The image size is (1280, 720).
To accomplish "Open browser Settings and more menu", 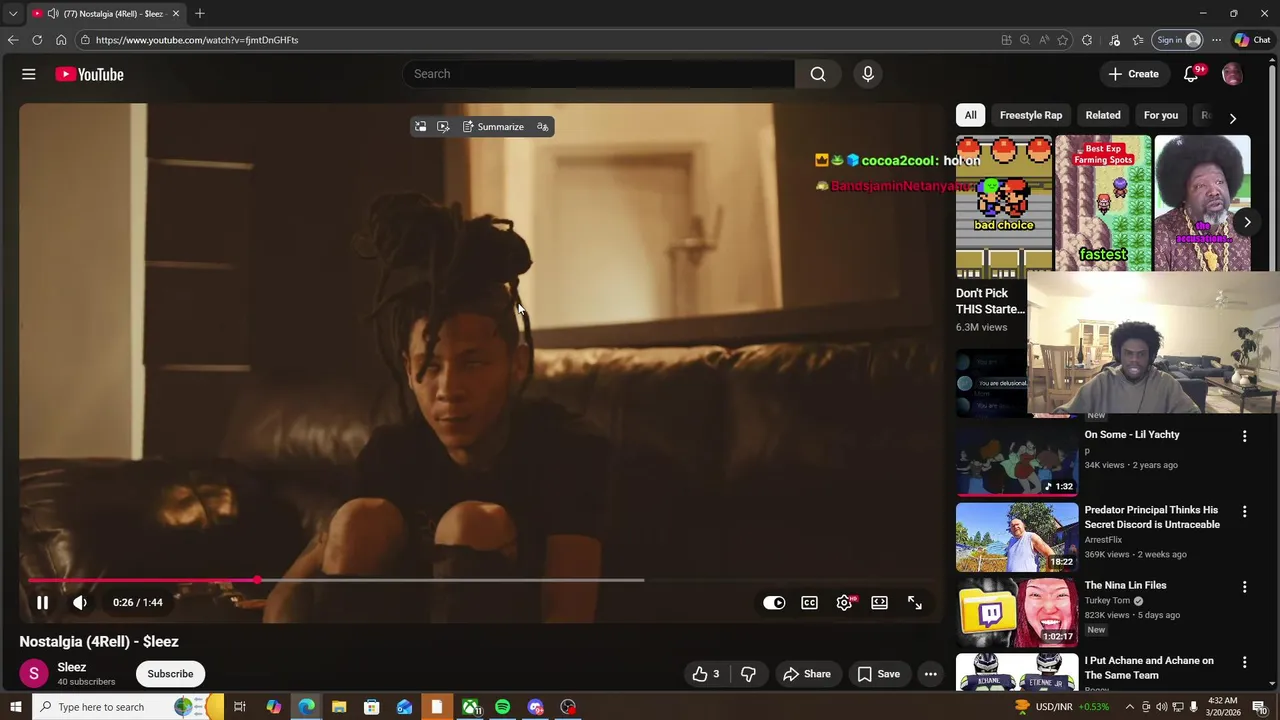I will point(1216,40).
